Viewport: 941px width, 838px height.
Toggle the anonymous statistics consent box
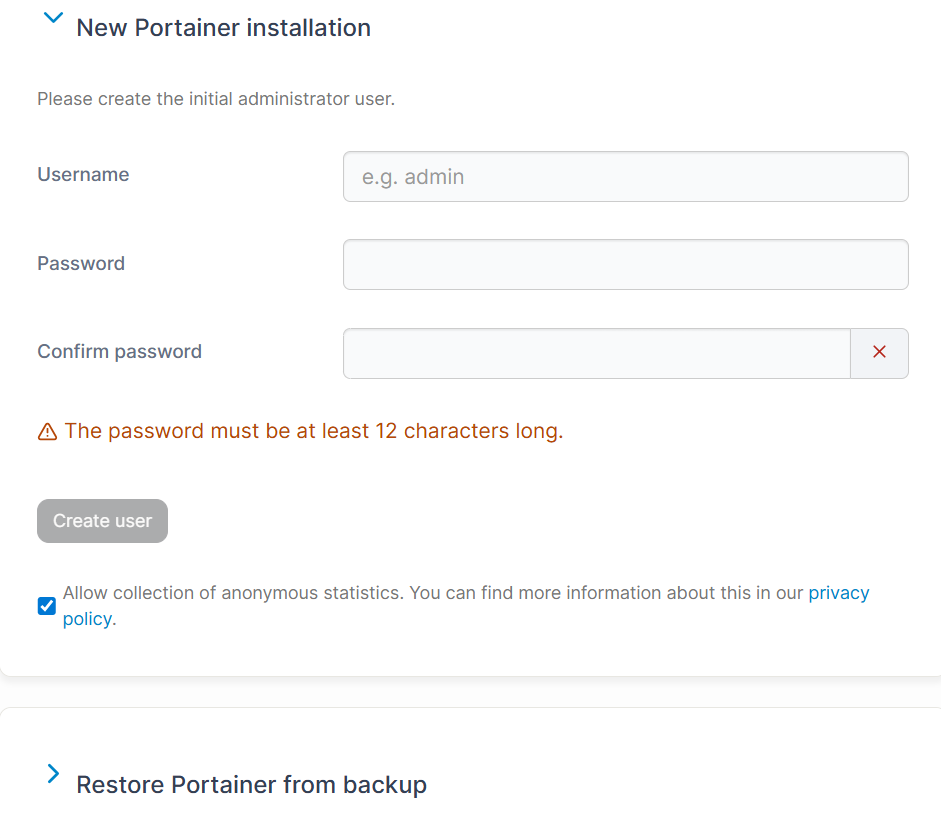[x=46, y=606]
